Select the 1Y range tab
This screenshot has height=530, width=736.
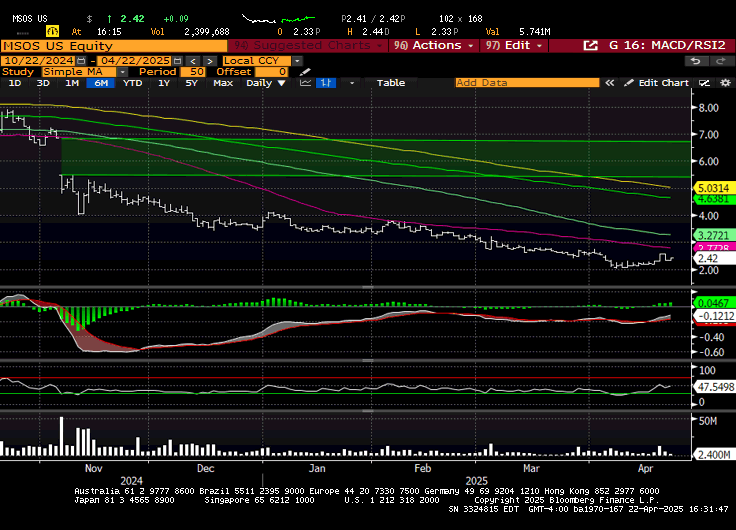[x=163, y=83]
